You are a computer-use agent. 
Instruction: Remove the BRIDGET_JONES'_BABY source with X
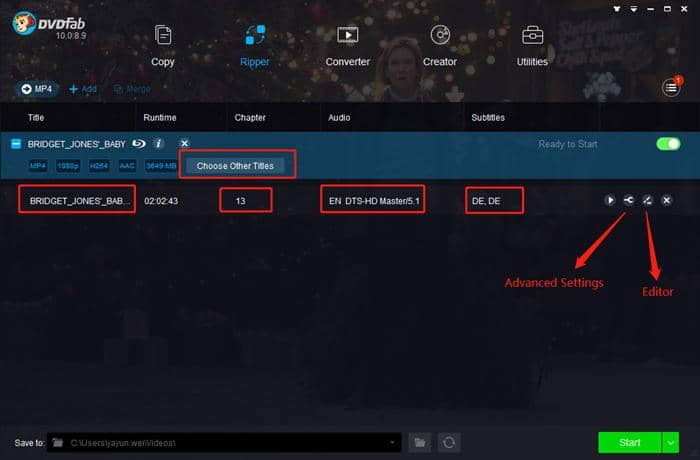click(184, 143)
